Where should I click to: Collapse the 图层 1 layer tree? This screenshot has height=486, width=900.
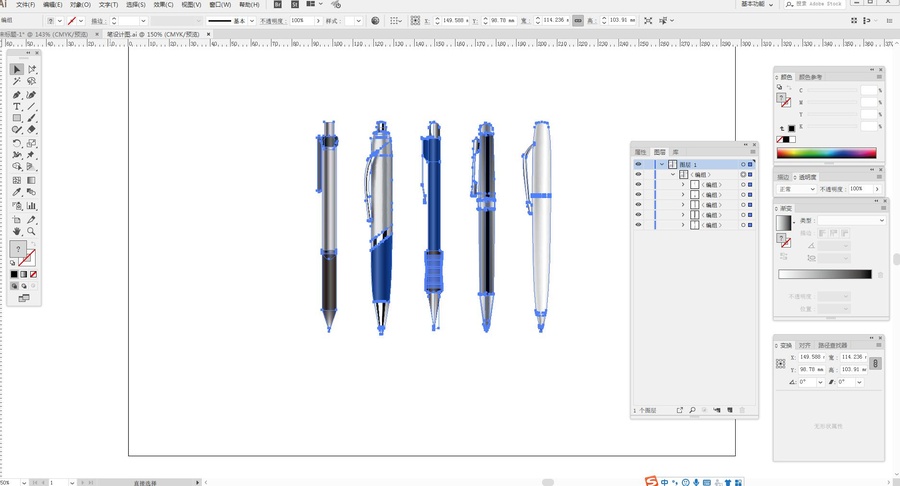pyautogui.click(x=662, y=164)
